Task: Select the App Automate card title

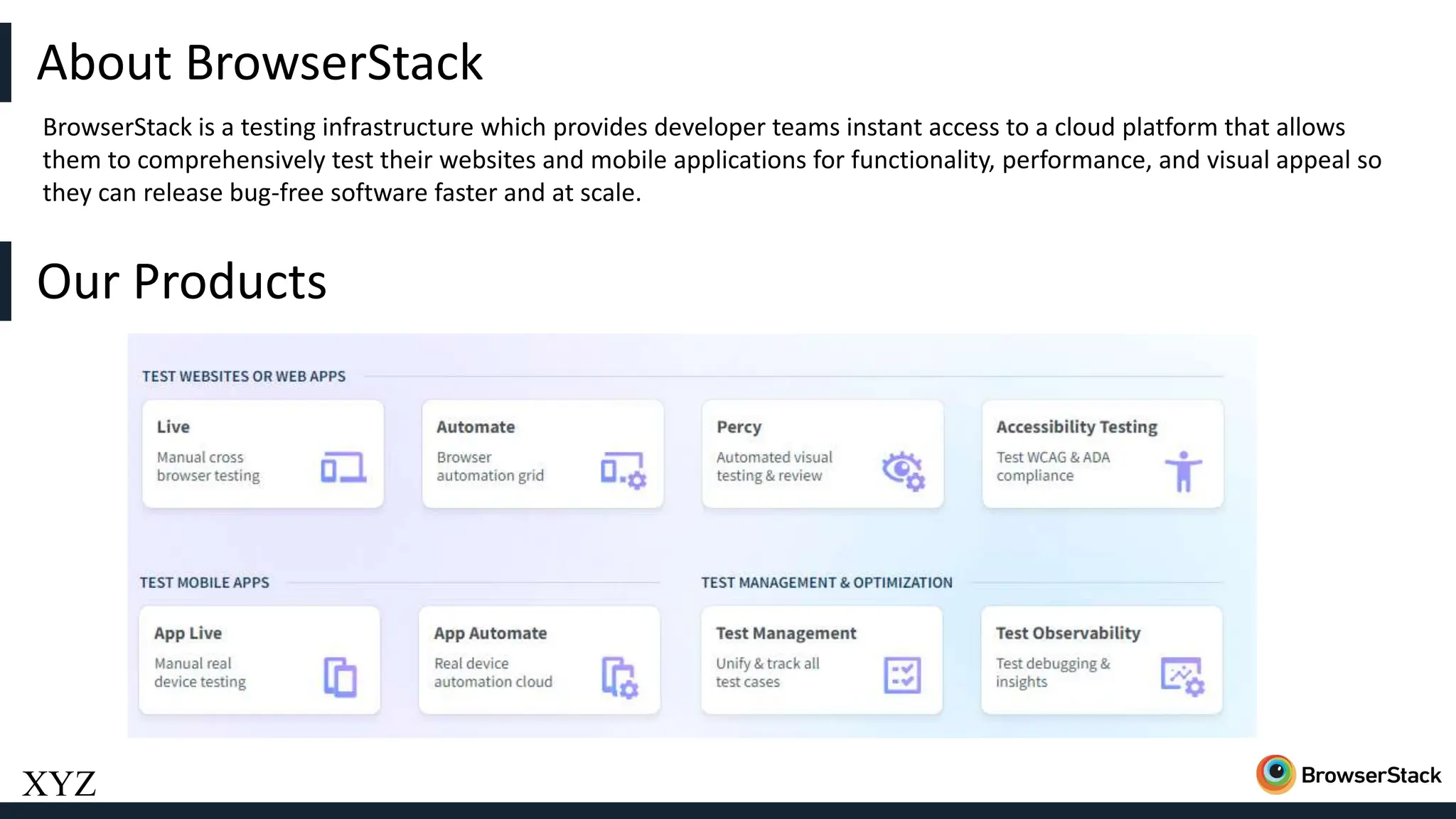Action: 491,633
